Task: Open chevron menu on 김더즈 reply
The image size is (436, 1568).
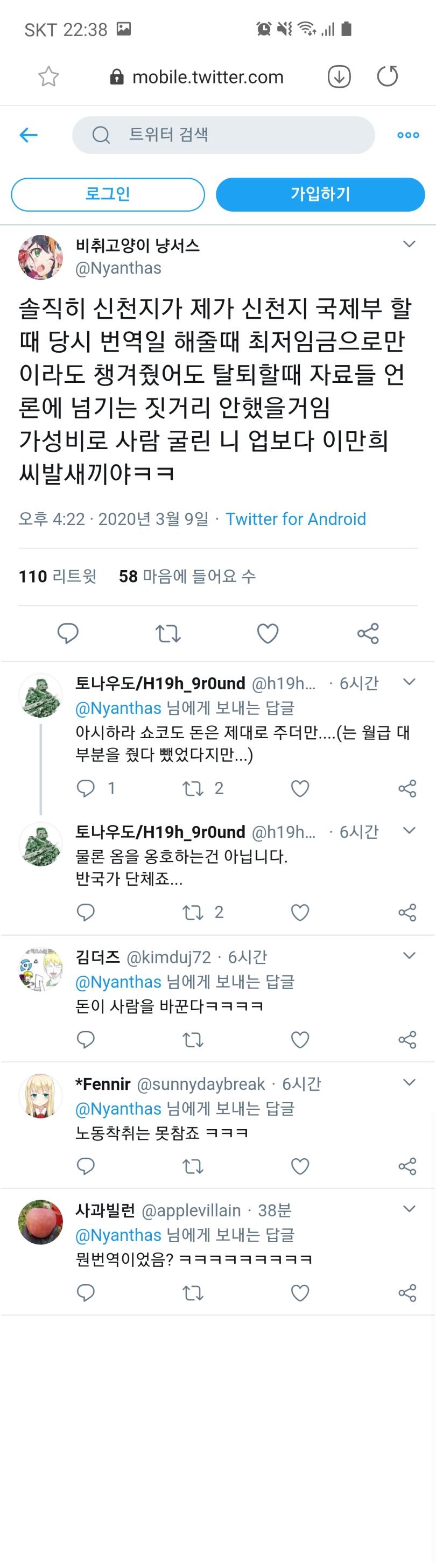Action: [x=409, y=956]
